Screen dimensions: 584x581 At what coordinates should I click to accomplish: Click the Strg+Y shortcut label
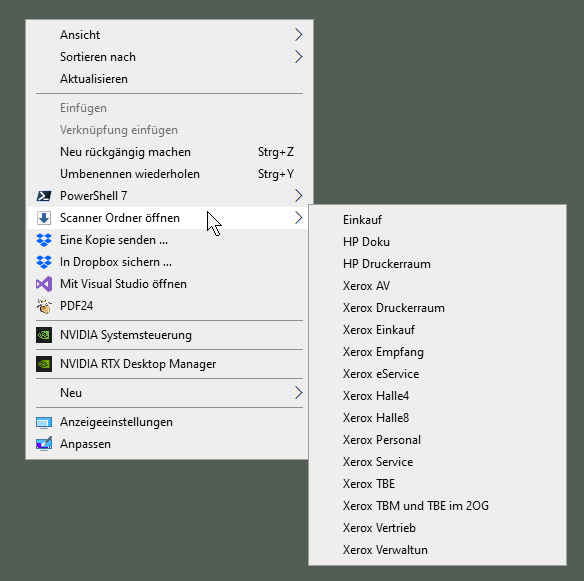click(276, 174)
